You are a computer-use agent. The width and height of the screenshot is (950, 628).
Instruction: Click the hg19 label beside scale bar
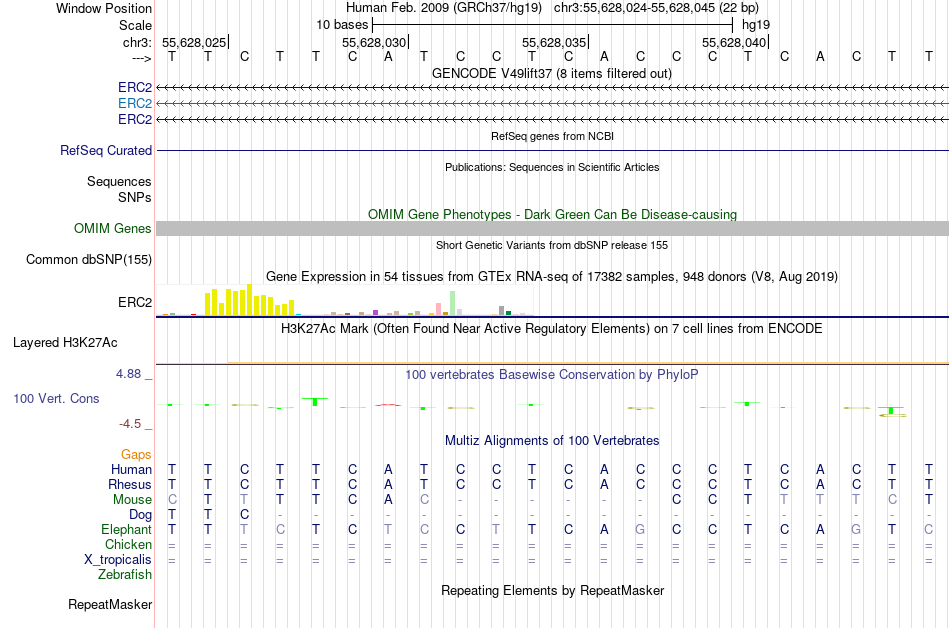click(756, 25)
